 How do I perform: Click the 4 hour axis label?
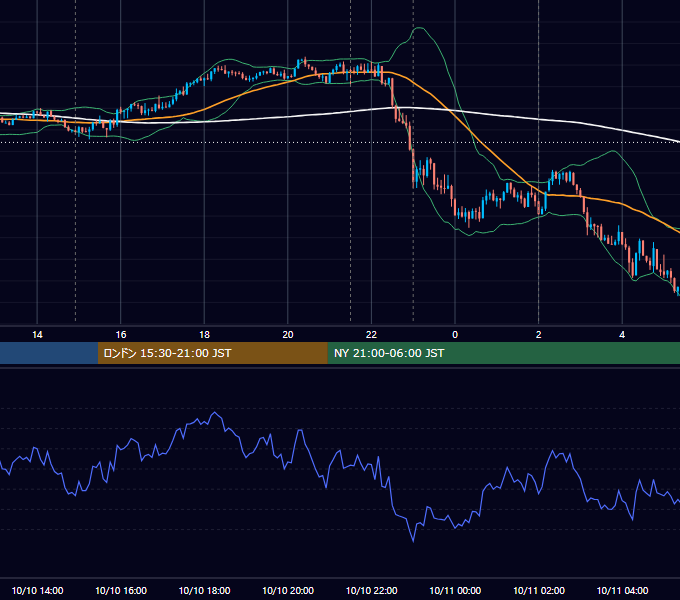point(622,335)
